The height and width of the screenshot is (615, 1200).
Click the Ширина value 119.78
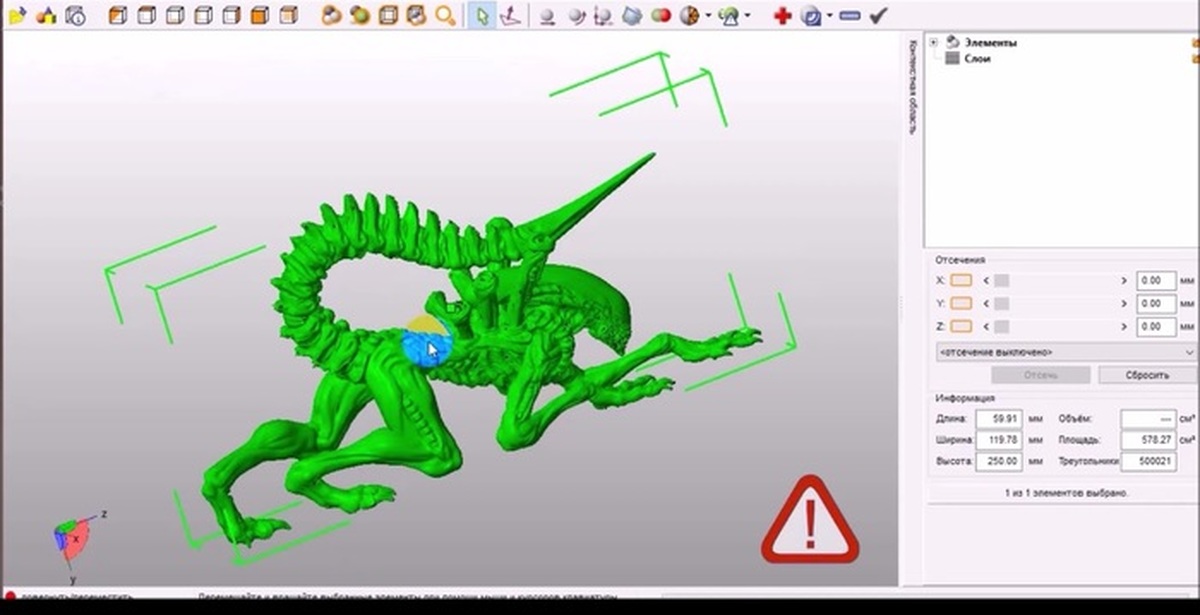(997, 440)
